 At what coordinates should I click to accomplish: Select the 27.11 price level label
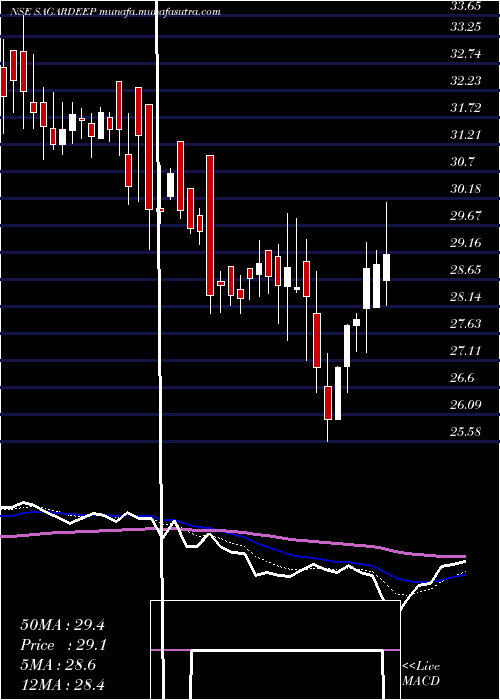pos(466,350)
